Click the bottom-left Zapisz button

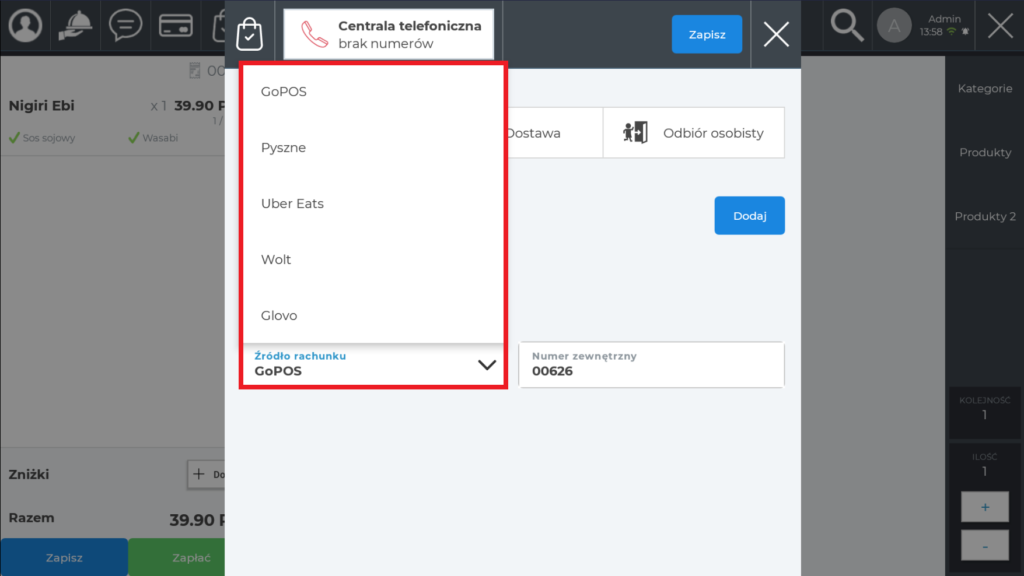(x=64, y=558)
